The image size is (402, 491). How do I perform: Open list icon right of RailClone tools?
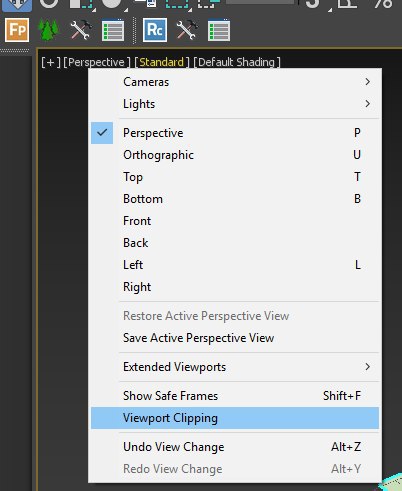[x=219, y=30]
